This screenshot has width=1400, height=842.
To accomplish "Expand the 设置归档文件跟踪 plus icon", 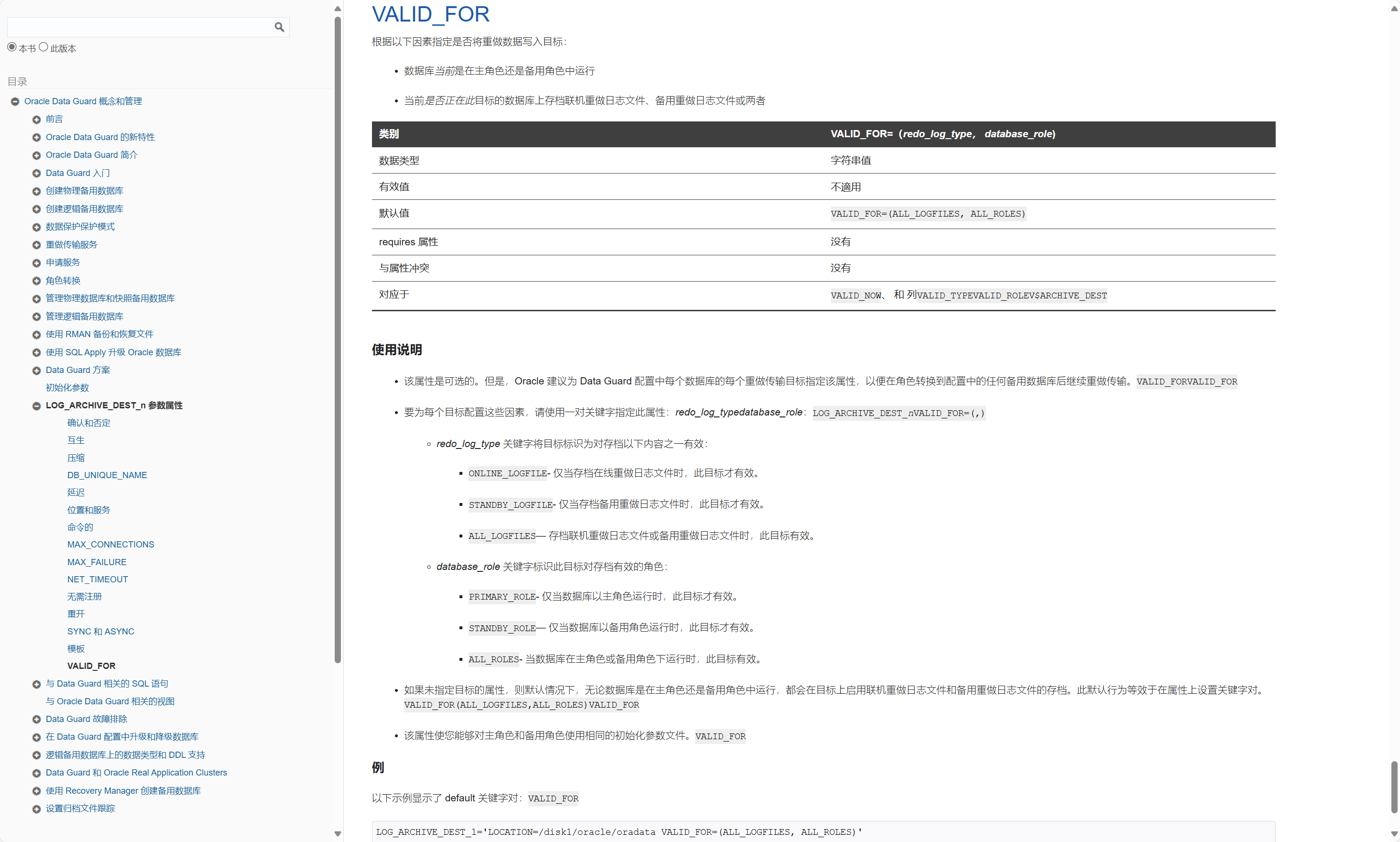I will [x=36, y=809].
